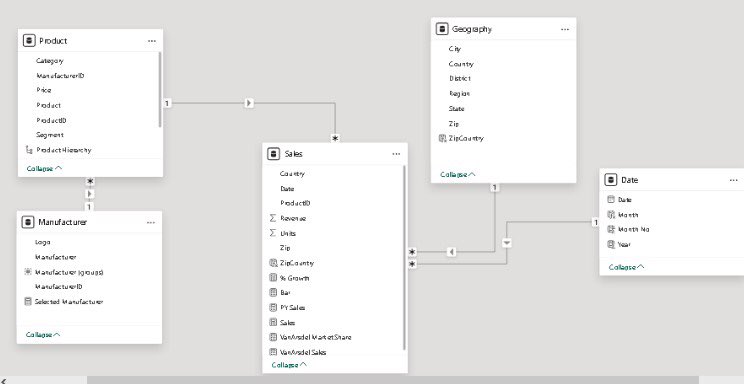
Task: Select the VanArsdel Sales measure
Action: [303, 352]
